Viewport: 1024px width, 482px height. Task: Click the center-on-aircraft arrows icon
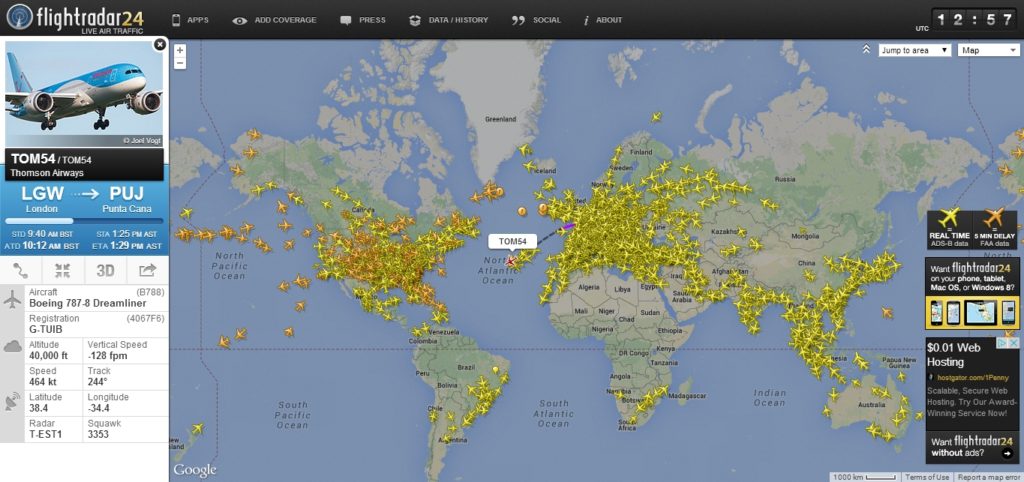tap(63, 270)
